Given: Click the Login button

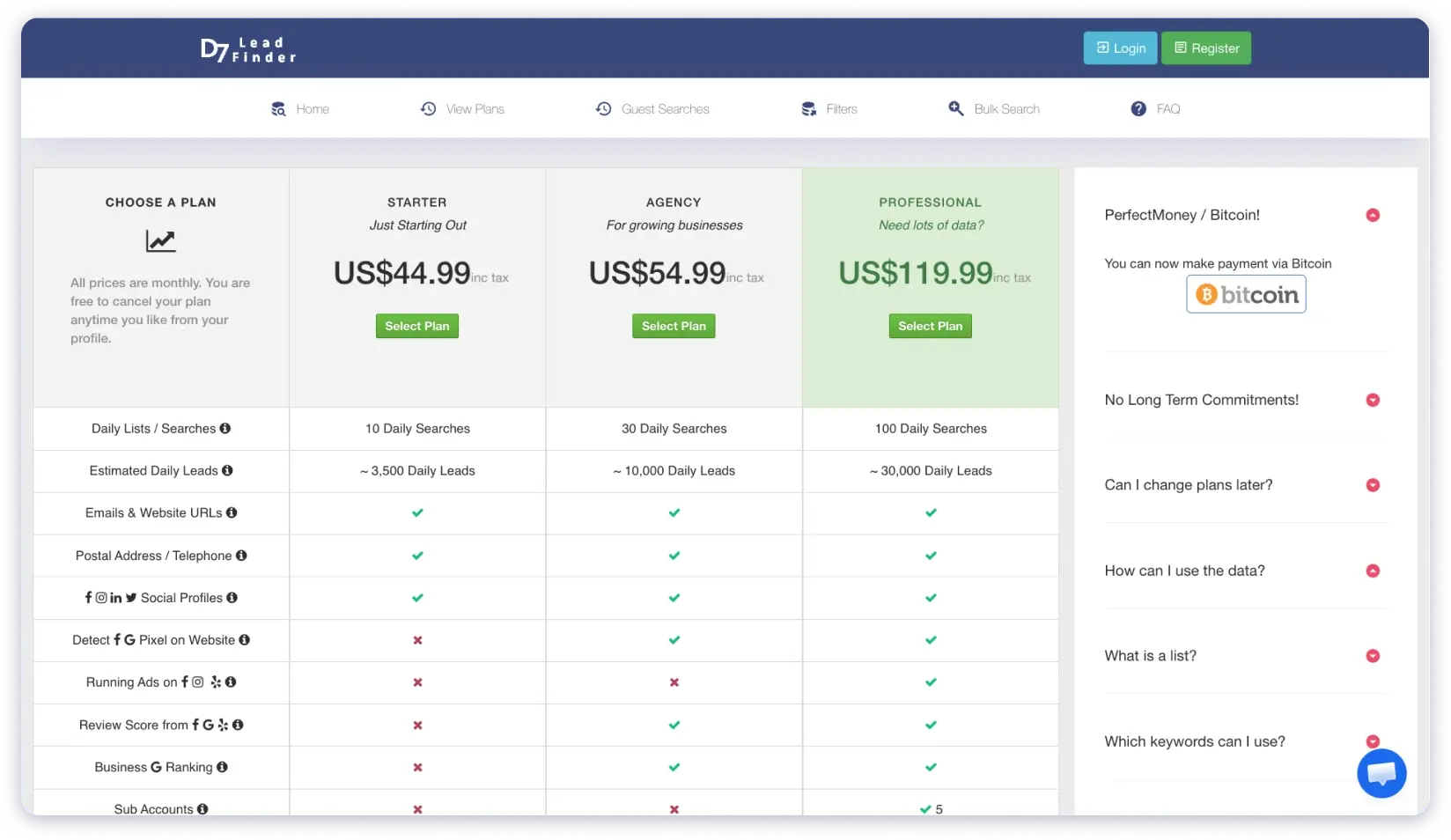Looking at the screenshot, I should click(1120, 48).
